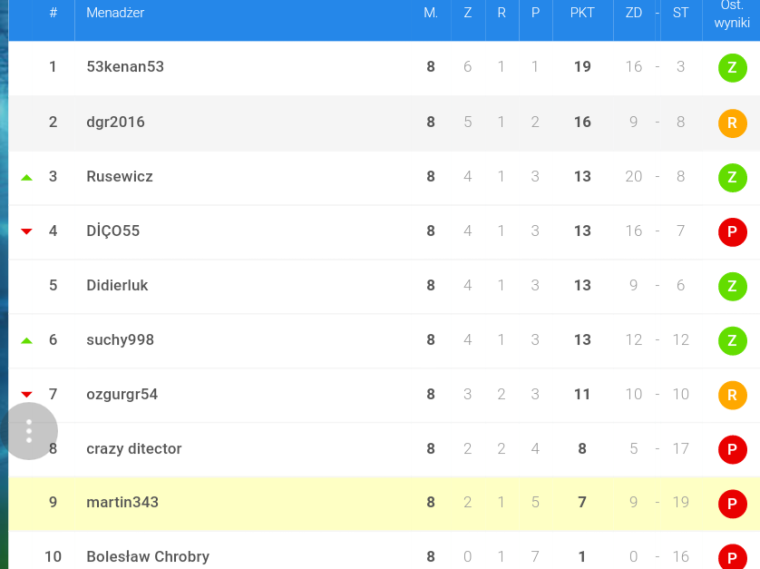Click the orange R result badge for dgr2016
760x569 pixels.
pos(732,123)
